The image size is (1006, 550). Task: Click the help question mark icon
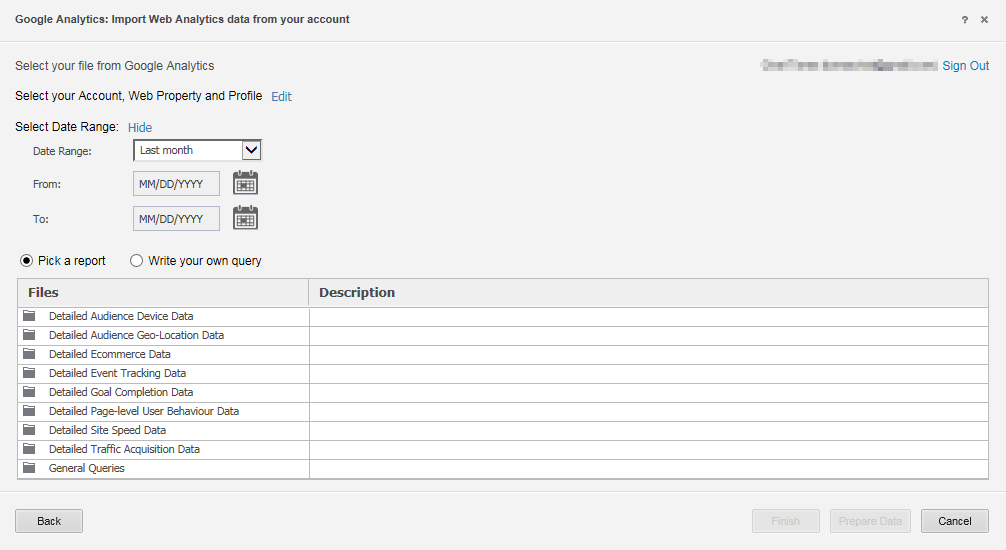click(x=965, y=20)
